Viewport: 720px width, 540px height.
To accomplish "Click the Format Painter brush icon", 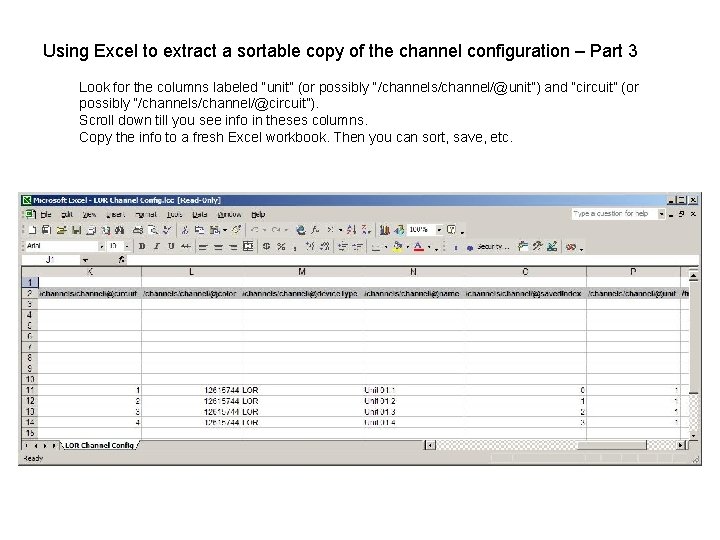I will pyautogui.click(x=236, y=230).
